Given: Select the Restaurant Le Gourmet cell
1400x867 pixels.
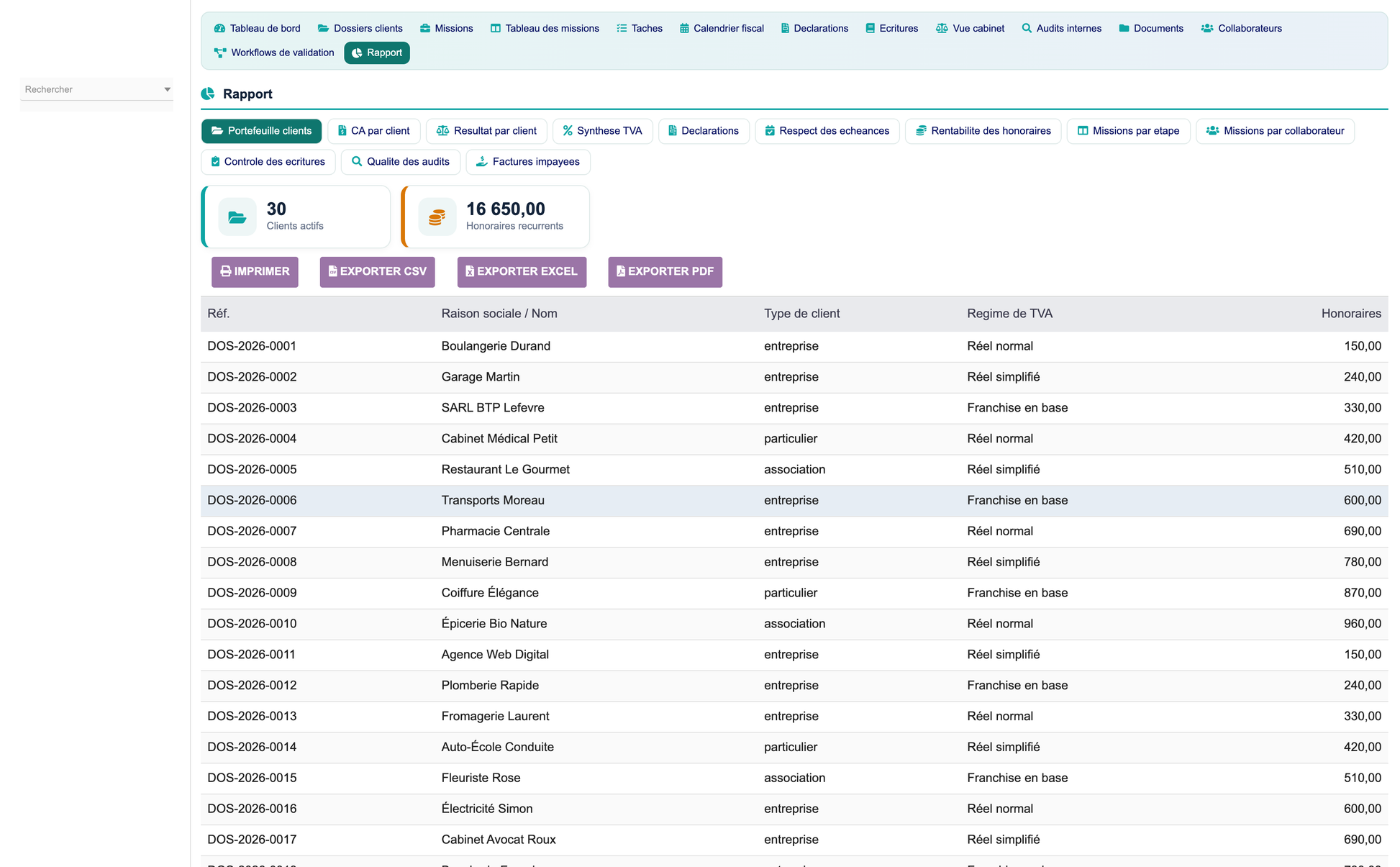Looking at the screenshot, I should coord(505,470).
